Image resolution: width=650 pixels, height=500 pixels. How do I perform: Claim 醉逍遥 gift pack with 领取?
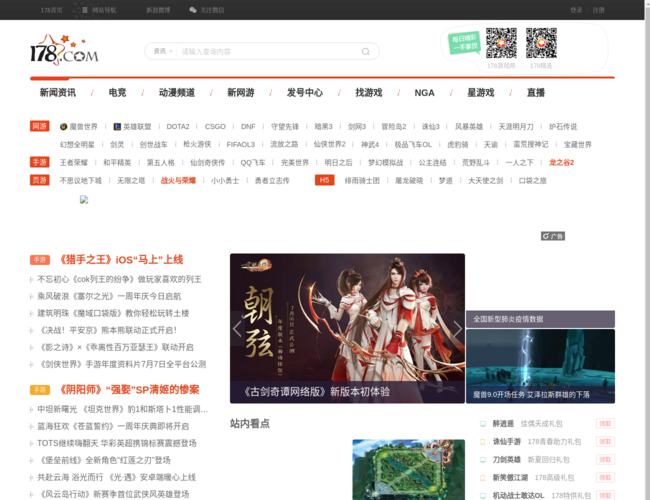605,424
